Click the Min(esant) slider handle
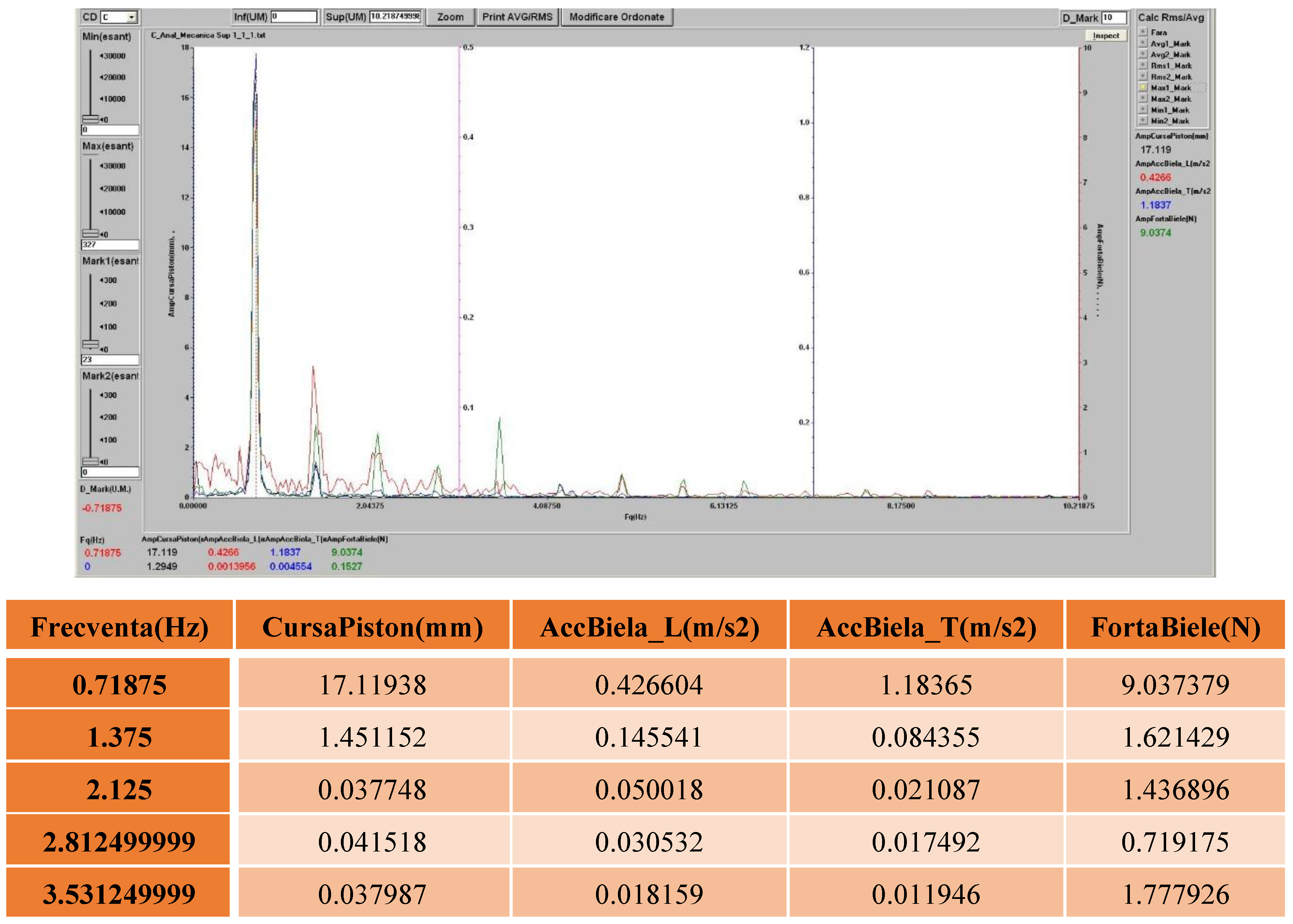The image size is (1293, 924). point(90,119)
